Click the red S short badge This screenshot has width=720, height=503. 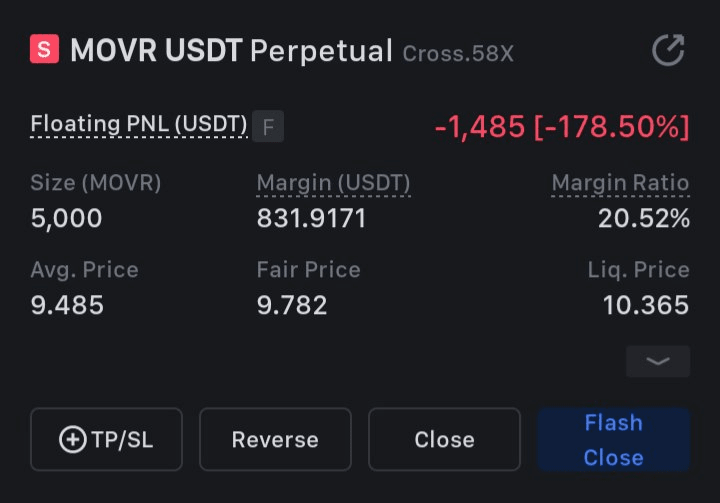(45, 49)
